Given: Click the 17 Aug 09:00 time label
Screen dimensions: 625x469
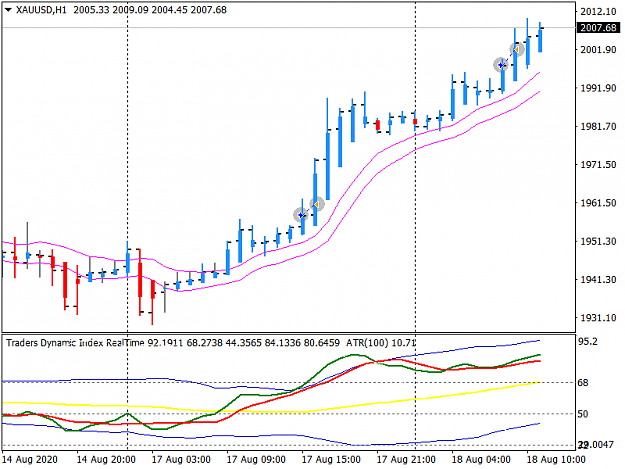Looking at the screenshot, I should [x=256, y=459].
